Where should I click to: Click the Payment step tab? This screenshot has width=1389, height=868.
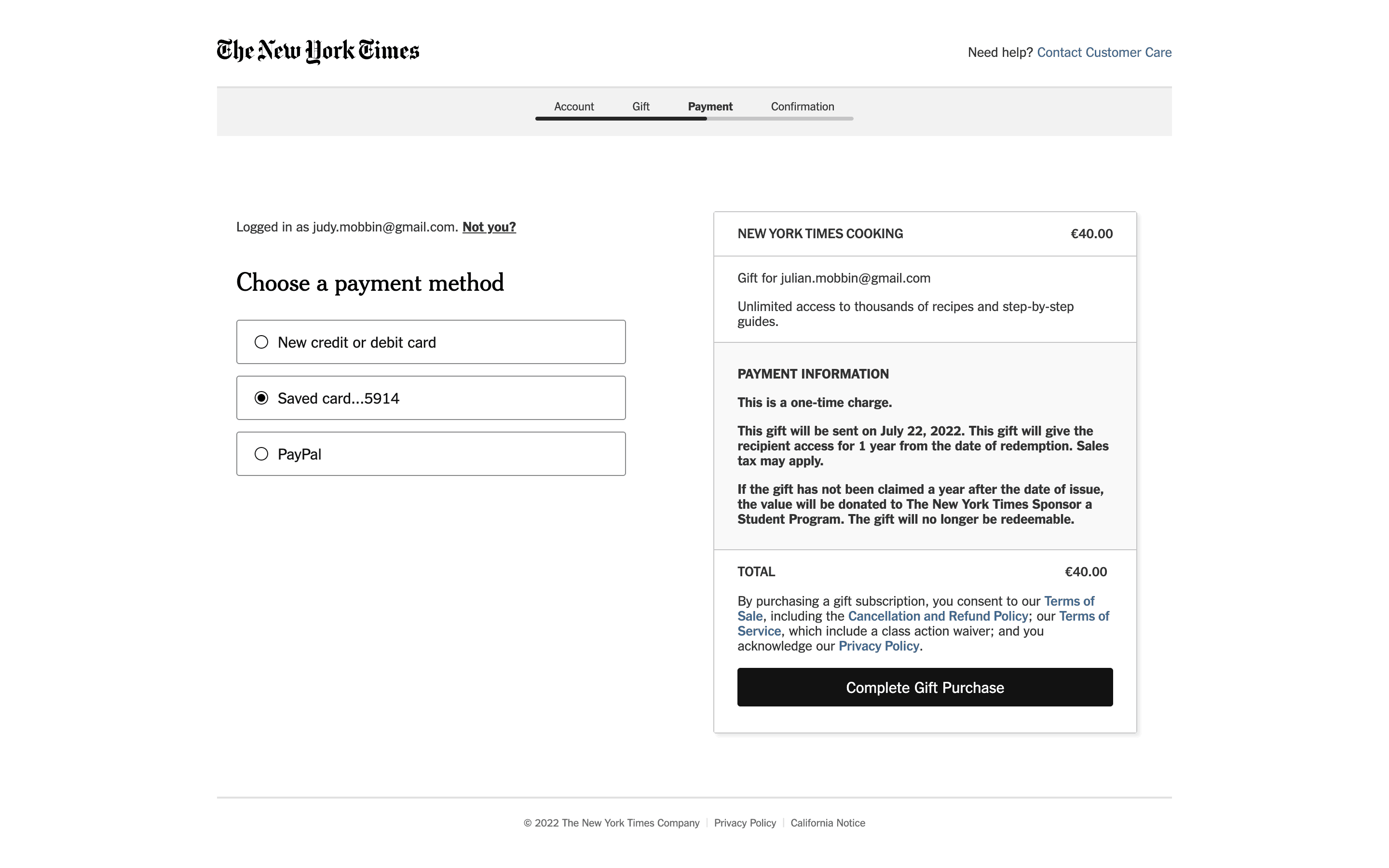tap(710, 107)
